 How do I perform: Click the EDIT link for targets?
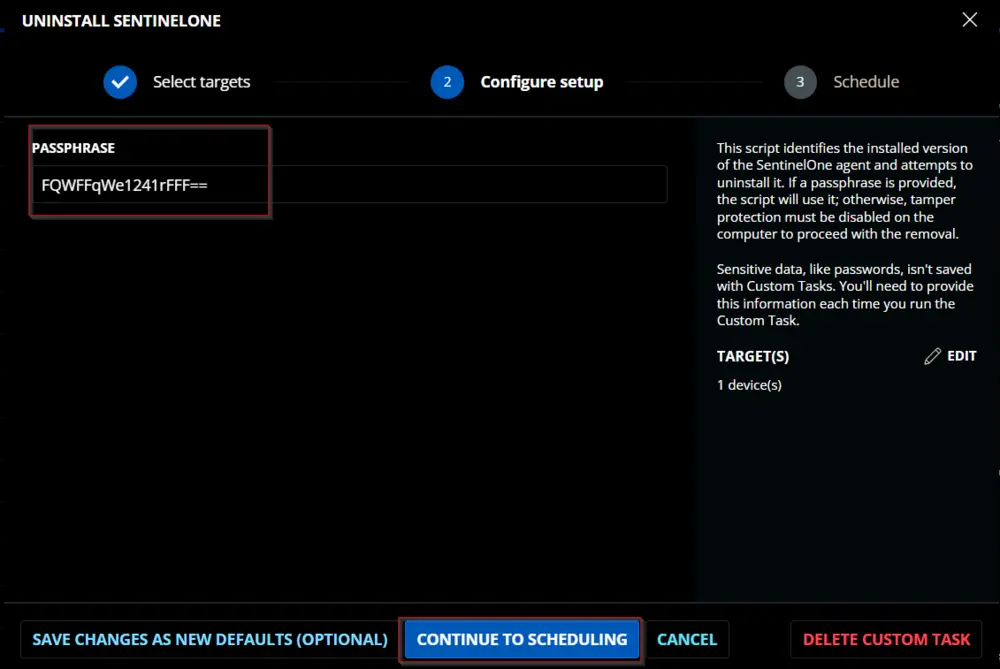962,356
